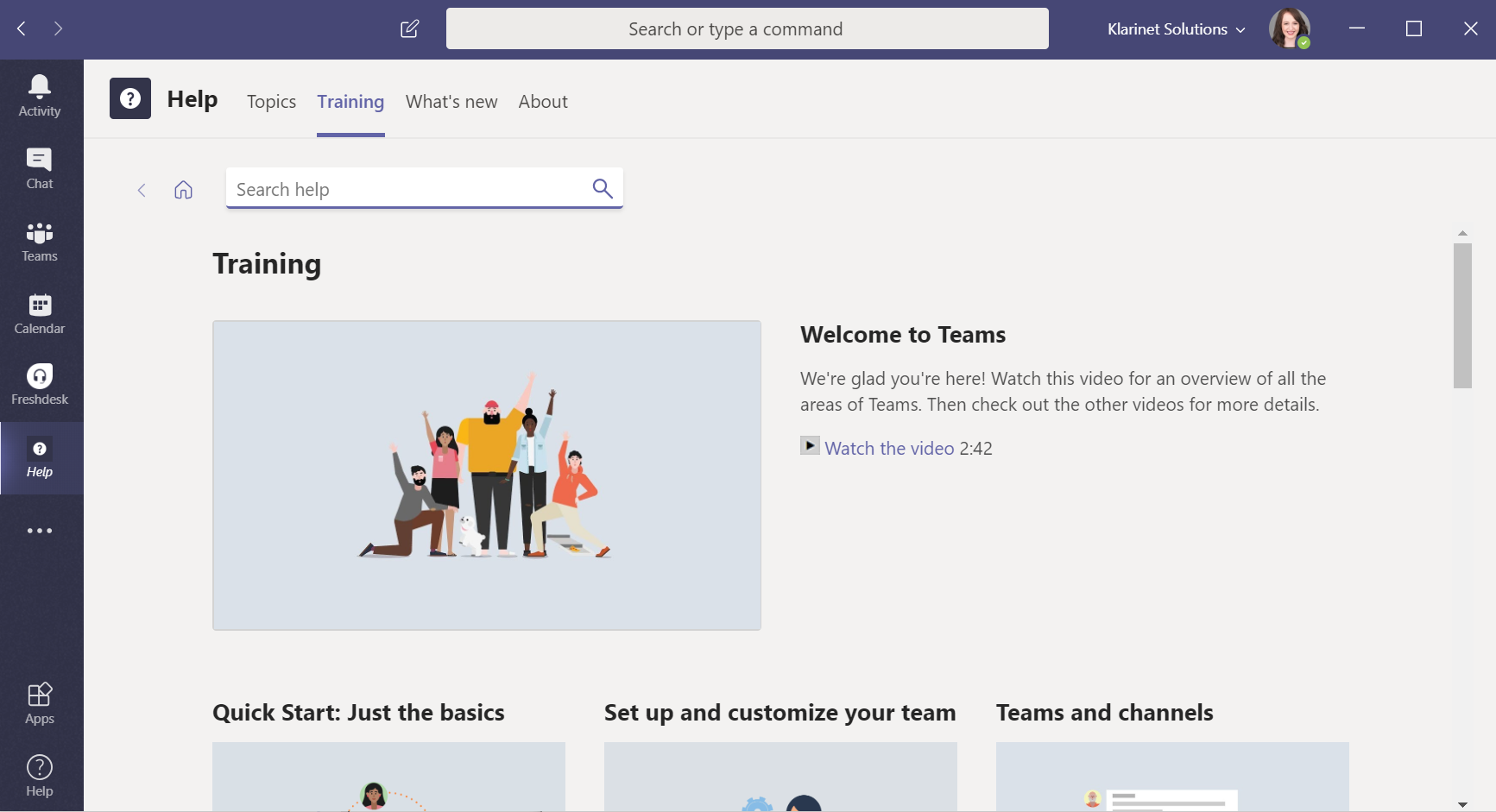Click the Quick Start: Just the basics heading
Image resolution: width=1496 pixels, height=812 pixels.
click(358, 713)
